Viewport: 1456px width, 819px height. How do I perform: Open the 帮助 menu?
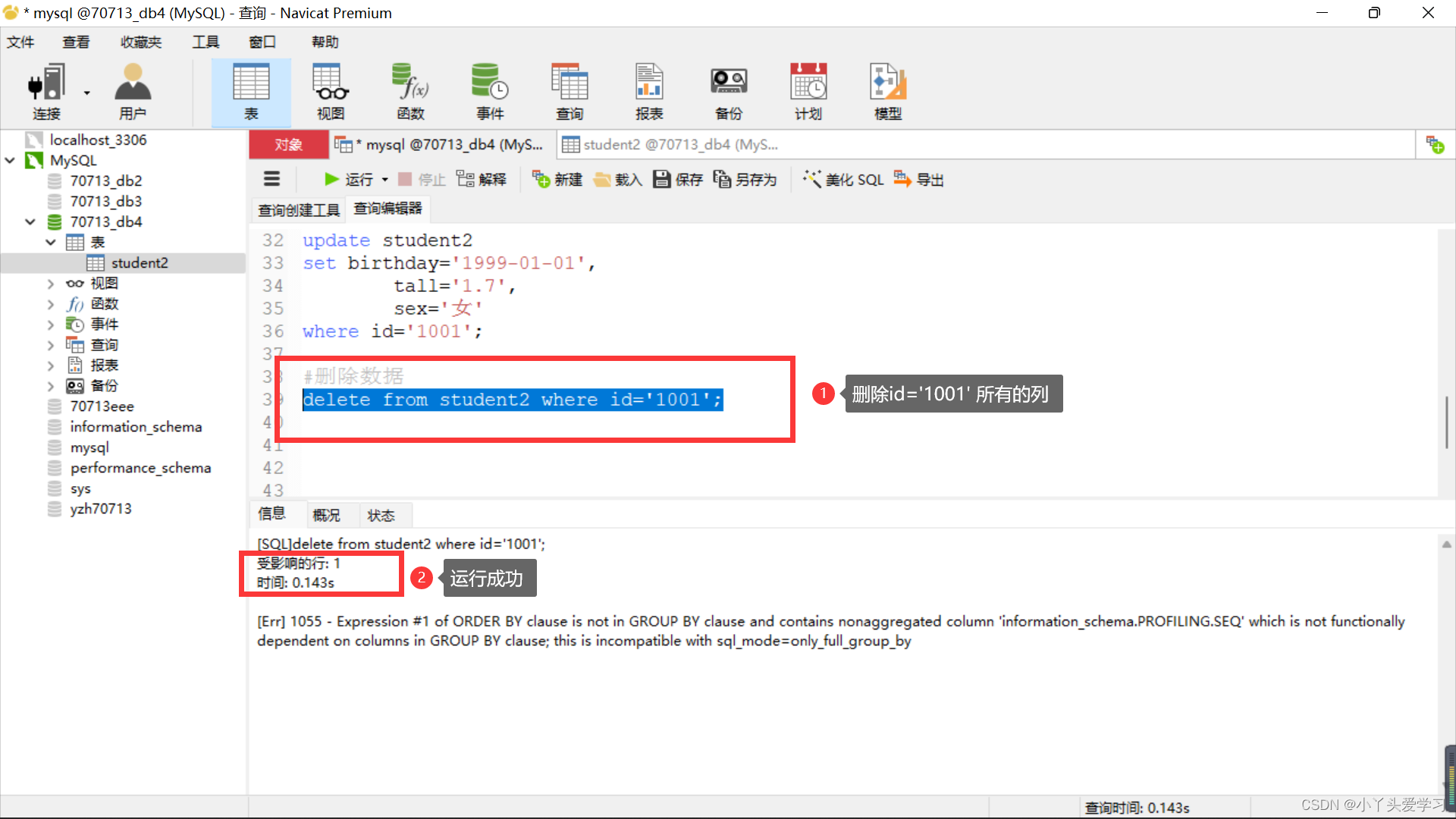pos(325,42)
